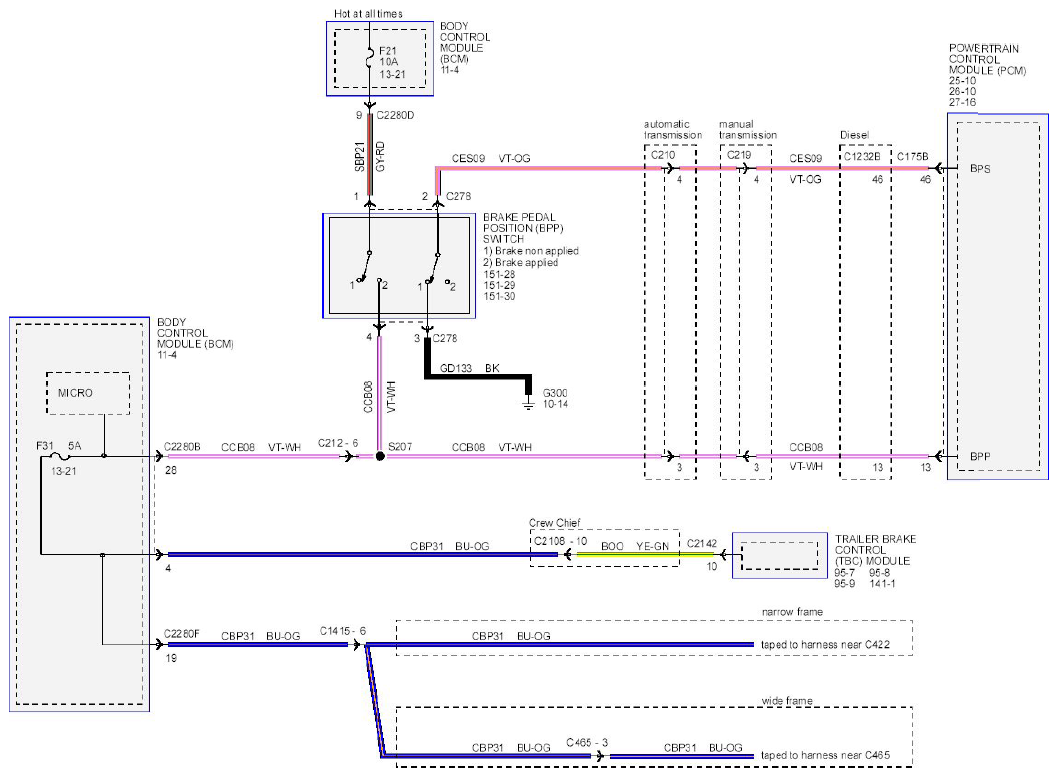Click the 'narrow frame' label

[792, 612]
